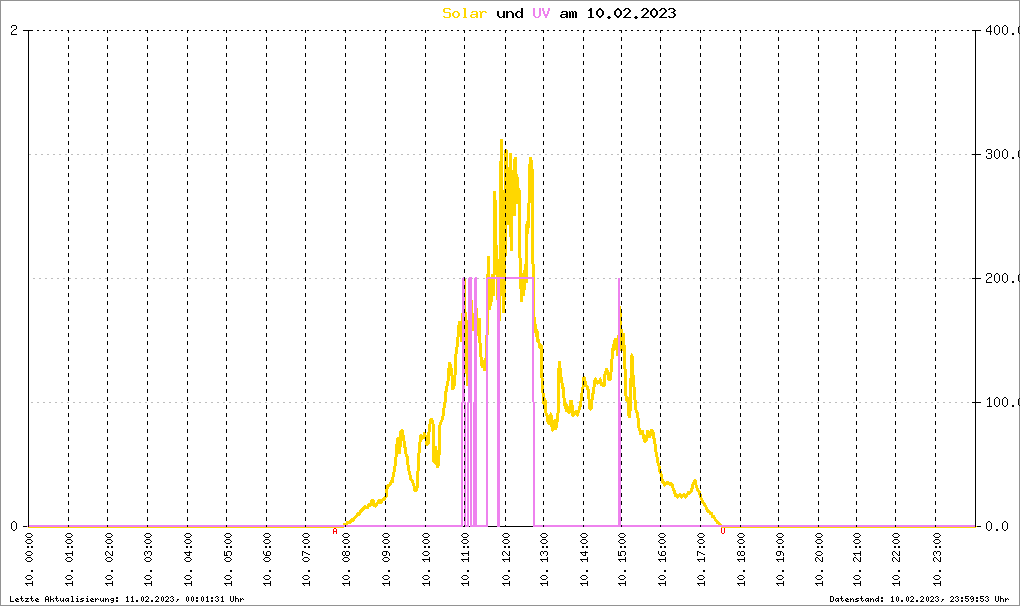This screenshot has height=606, width=1020.
Task: Click the right axis label 200.0
Action: pos(1002,278)
